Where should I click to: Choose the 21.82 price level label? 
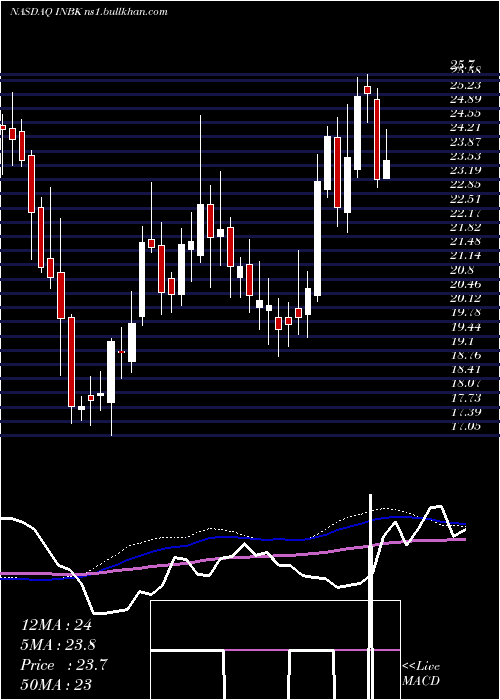pyautogui.click(x=464, y=228)
